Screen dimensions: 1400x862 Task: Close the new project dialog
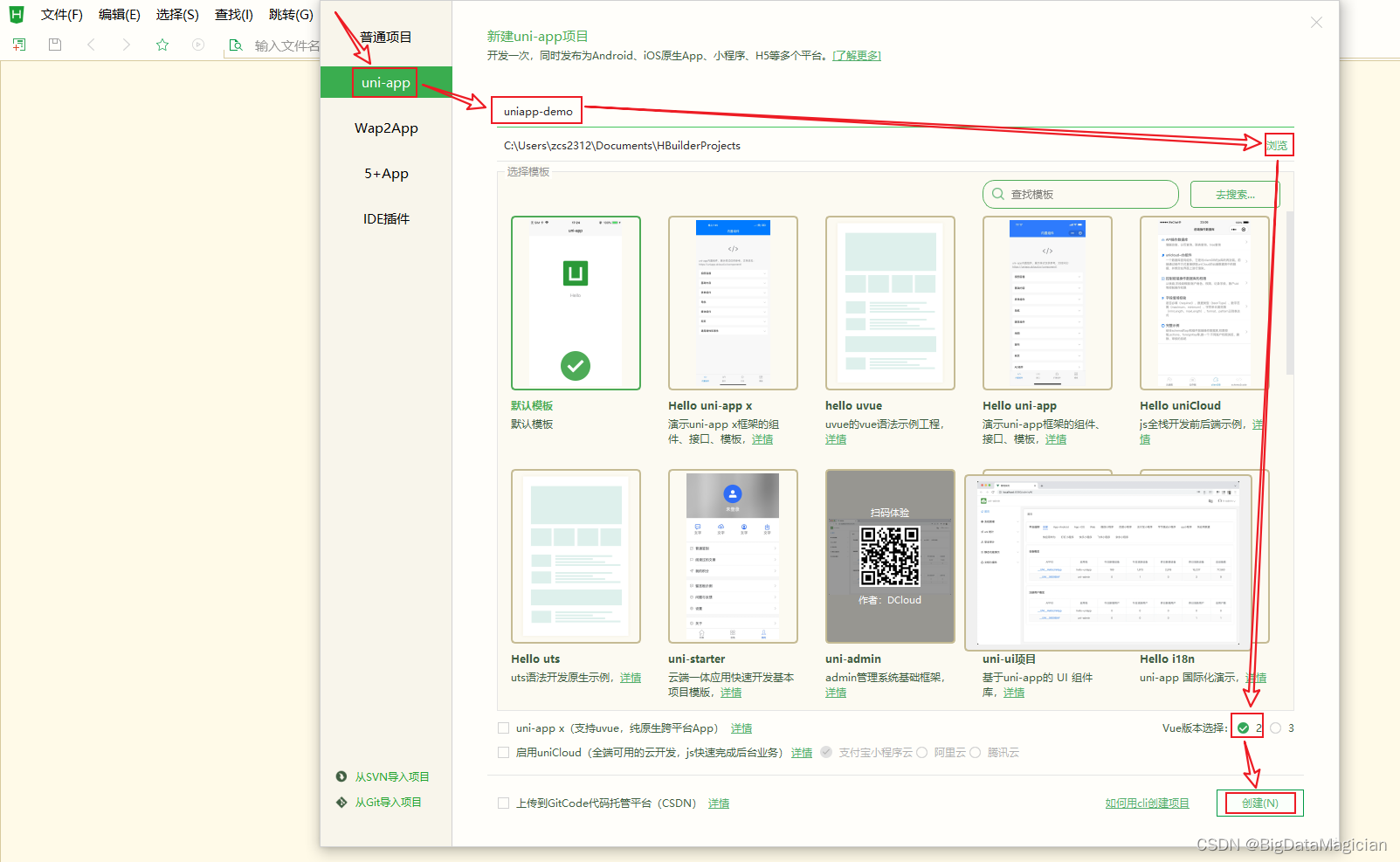(1316, 23)
